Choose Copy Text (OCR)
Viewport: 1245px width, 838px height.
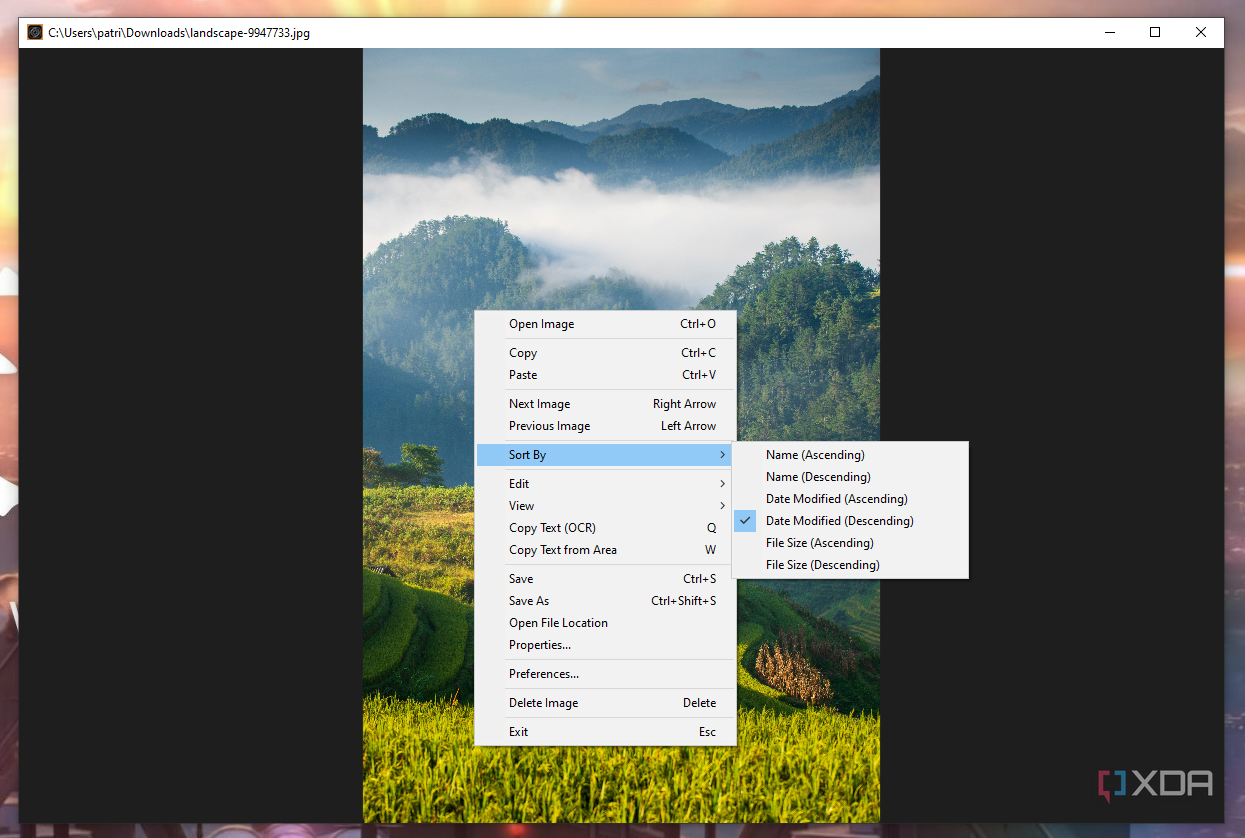605,528
